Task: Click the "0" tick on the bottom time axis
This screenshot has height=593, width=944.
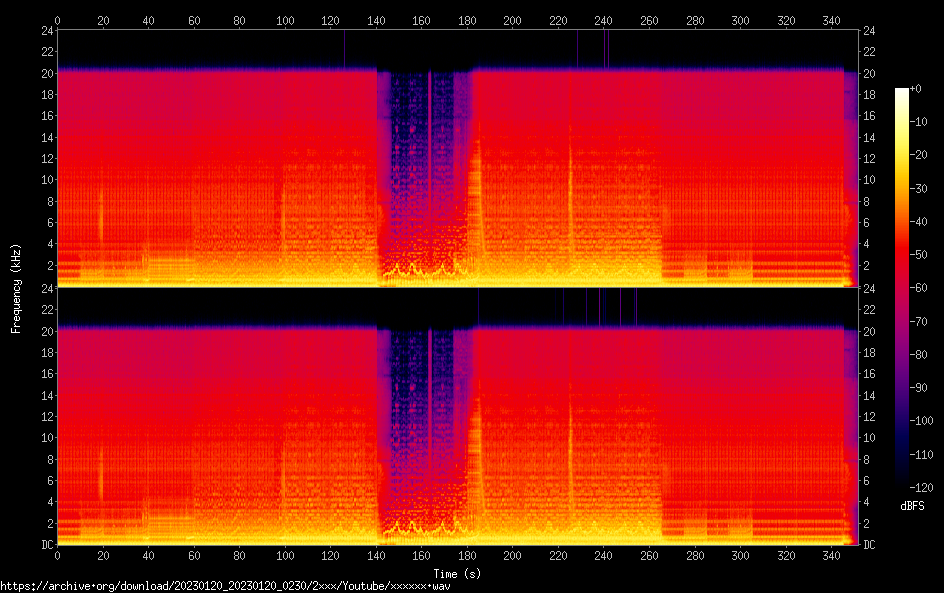Action: (57, 555)
